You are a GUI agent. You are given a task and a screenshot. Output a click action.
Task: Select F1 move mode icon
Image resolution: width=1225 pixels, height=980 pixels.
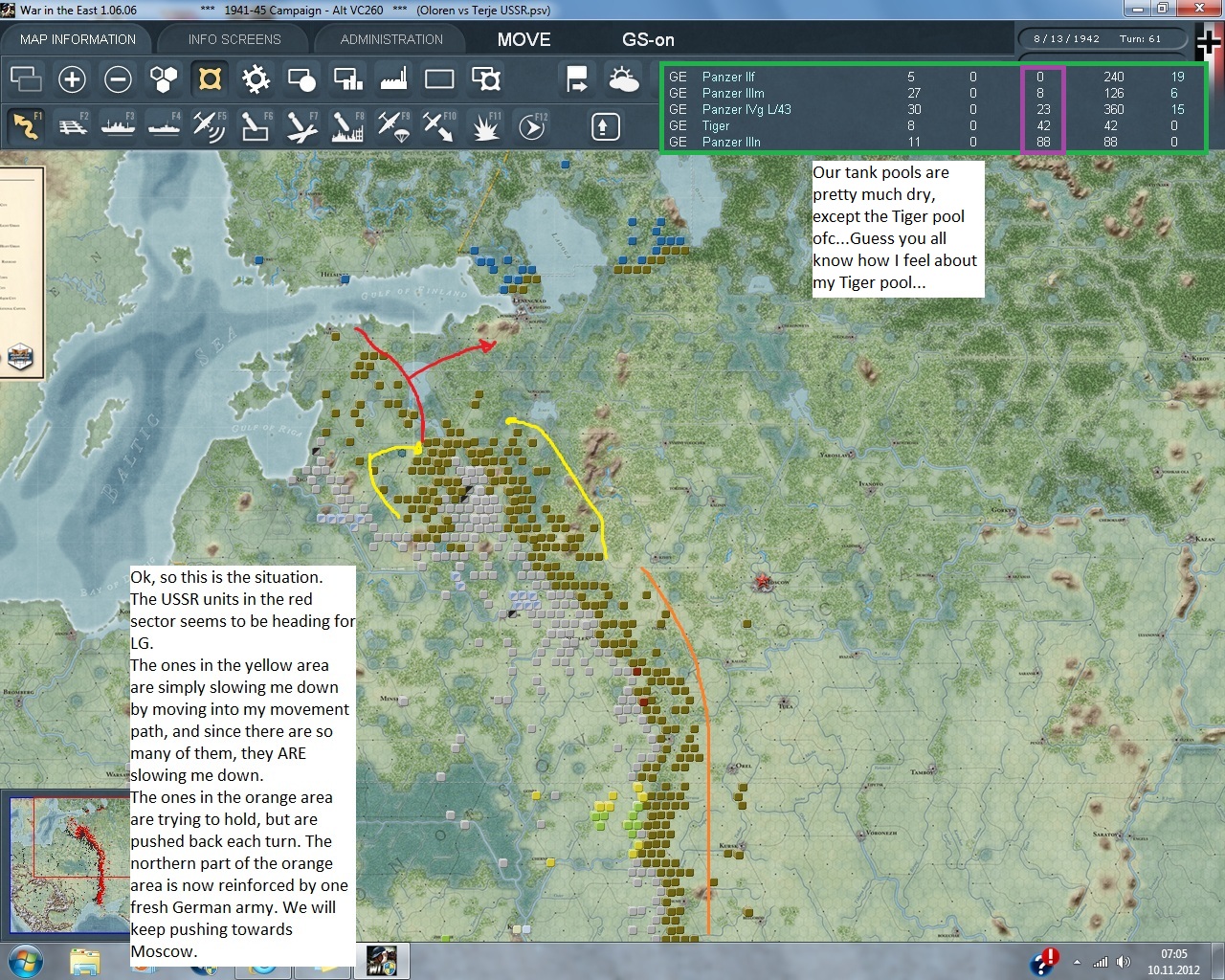(x=26, y=125)
